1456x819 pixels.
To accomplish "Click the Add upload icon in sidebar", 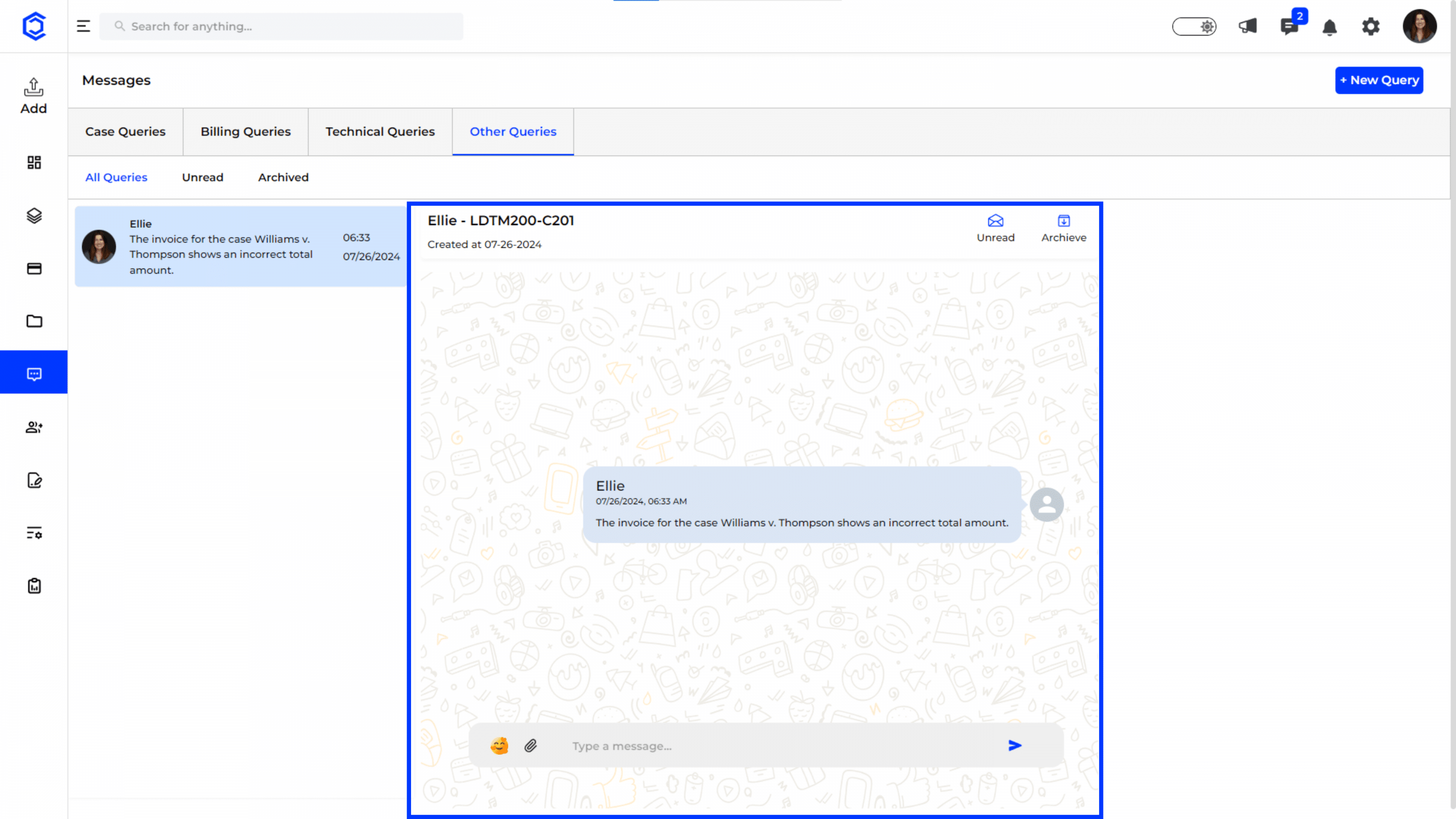I will (34, 96).
